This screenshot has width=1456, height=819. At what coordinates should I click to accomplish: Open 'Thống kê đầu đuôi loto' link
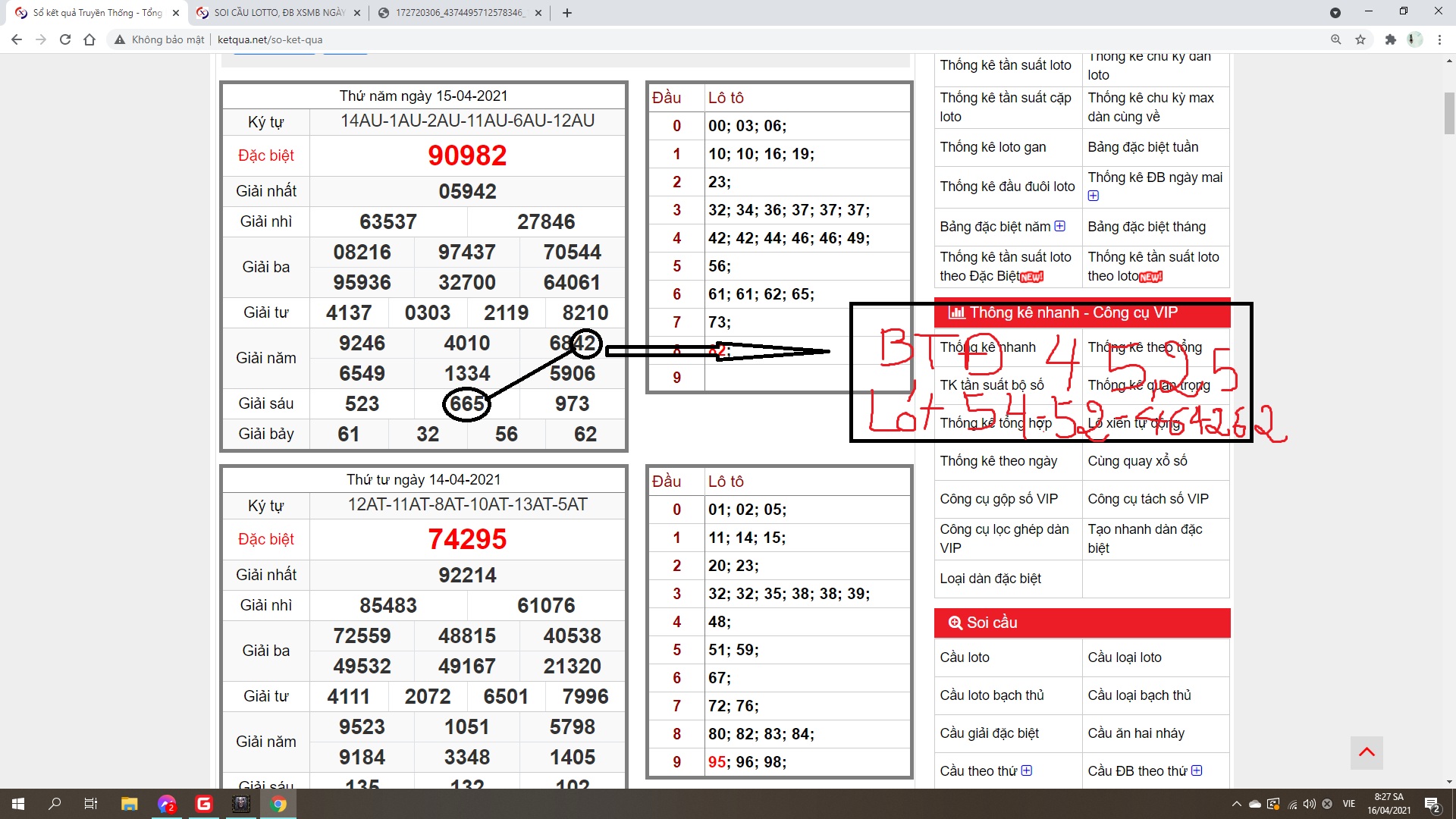[x=1007, y=187]
